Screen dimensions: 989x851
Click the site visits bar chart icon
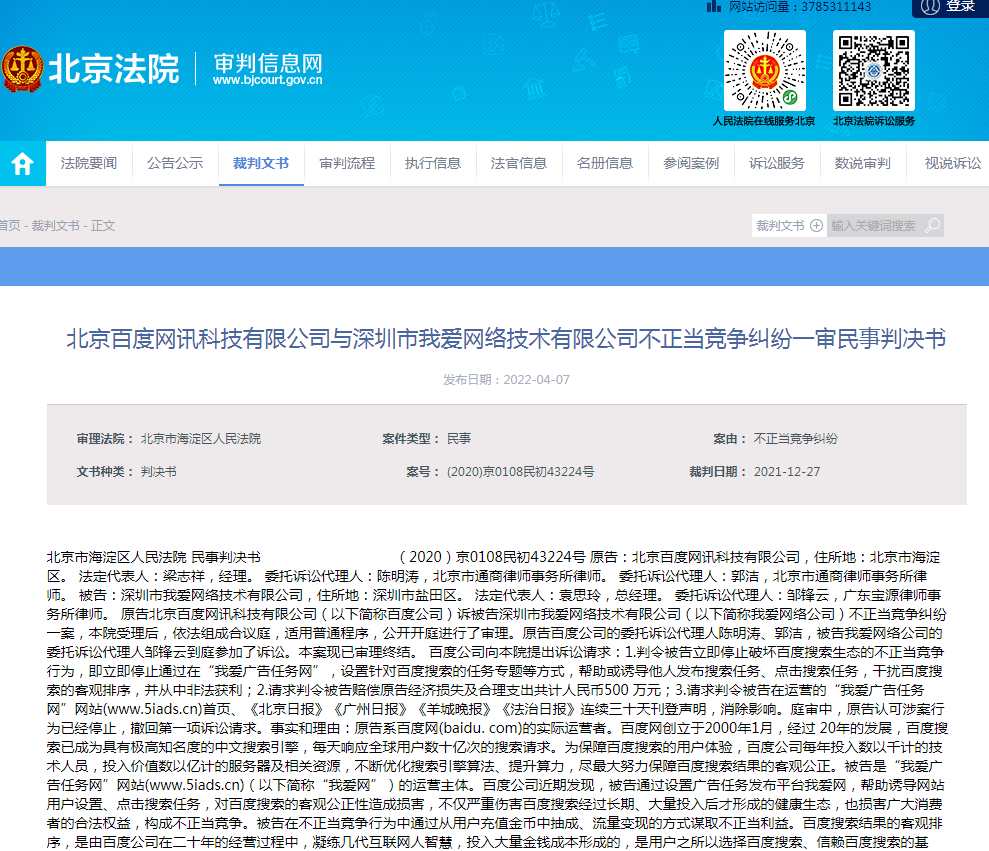point(711,6)
